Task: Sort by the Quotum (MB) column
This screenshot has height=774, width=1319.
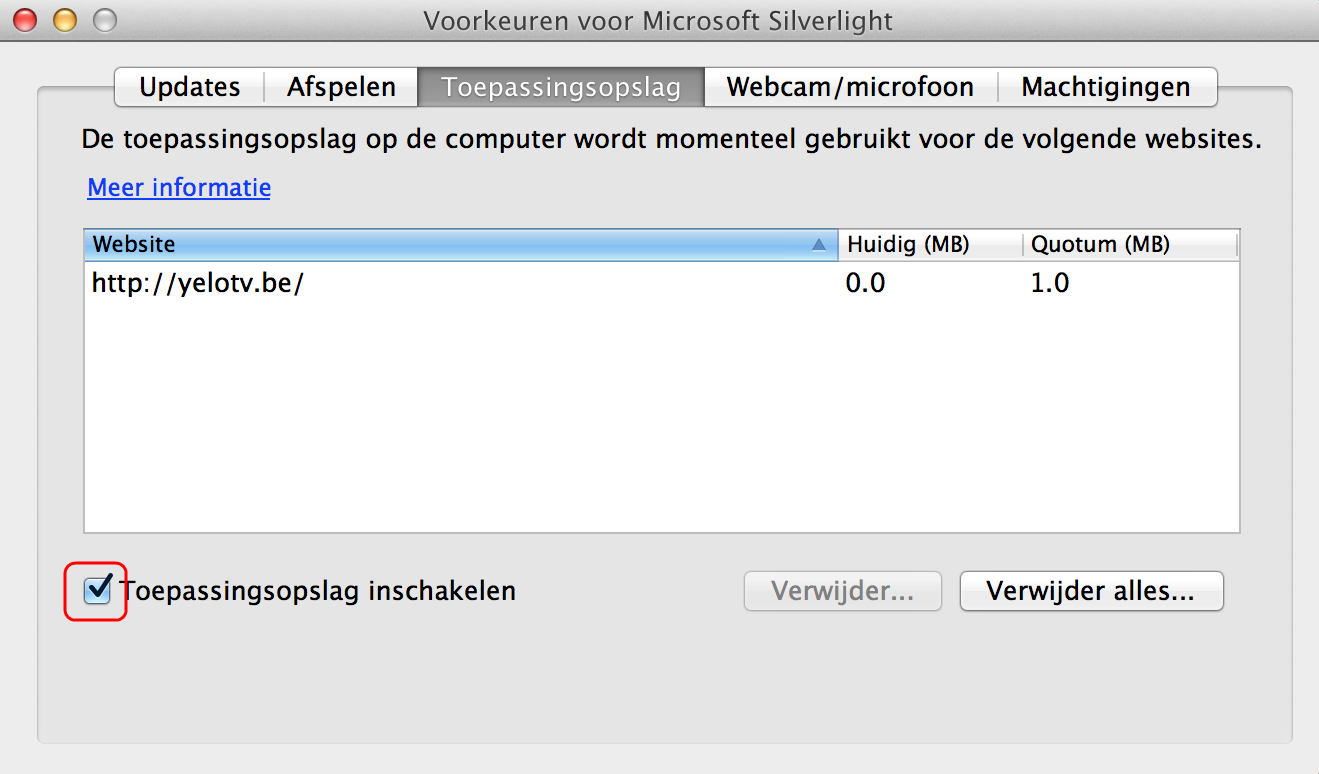Action: (x=1130, y=244)
